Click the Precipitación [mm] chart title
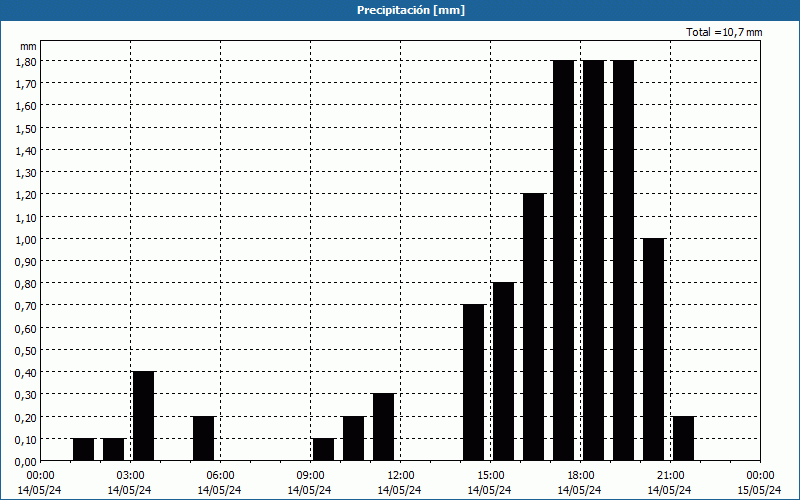The height and width of the screenshot is (500, 800). tap(411, 10)
